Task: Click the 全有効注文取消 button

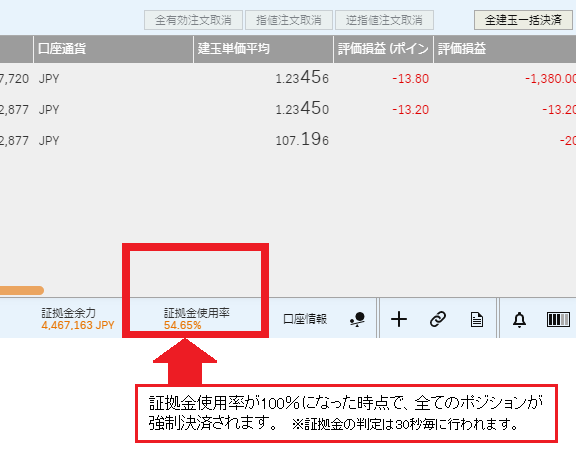Action: 193,20
